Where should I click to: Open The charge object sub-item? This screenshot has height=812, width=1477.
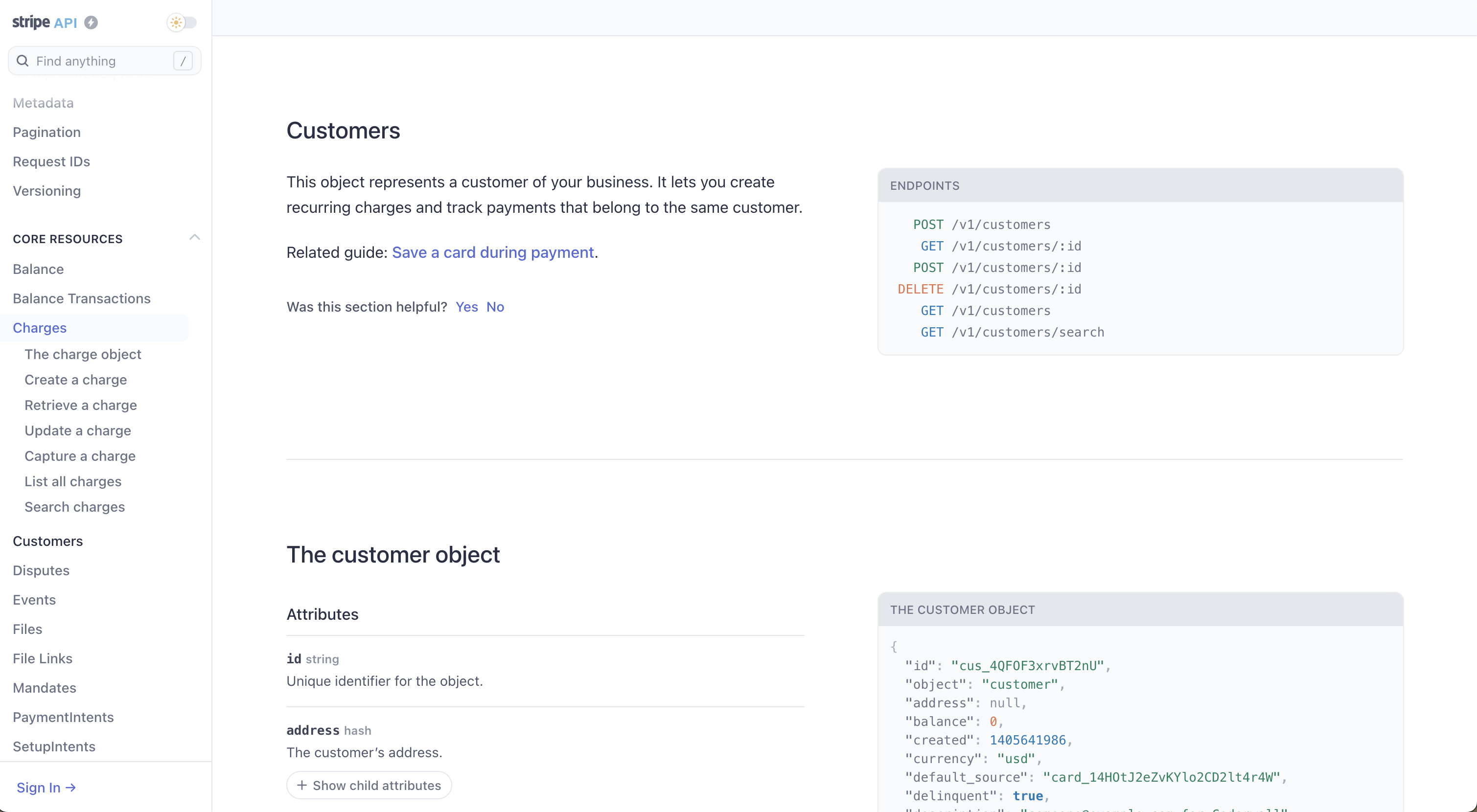83,354
